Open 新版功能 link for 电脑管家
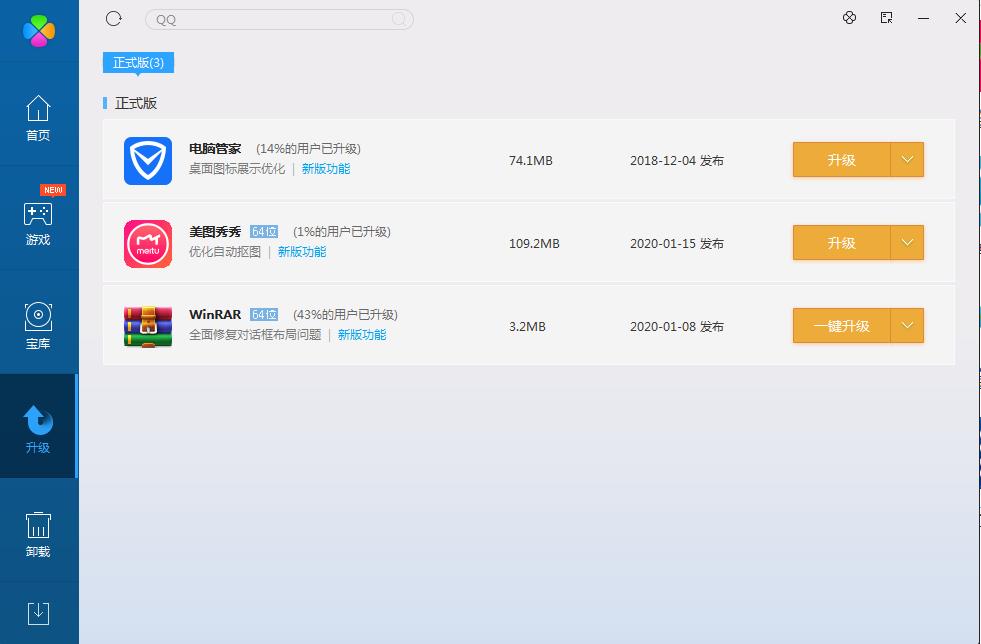Image resolution: width=981 pixels, height=644 pixels. (326, 168)
